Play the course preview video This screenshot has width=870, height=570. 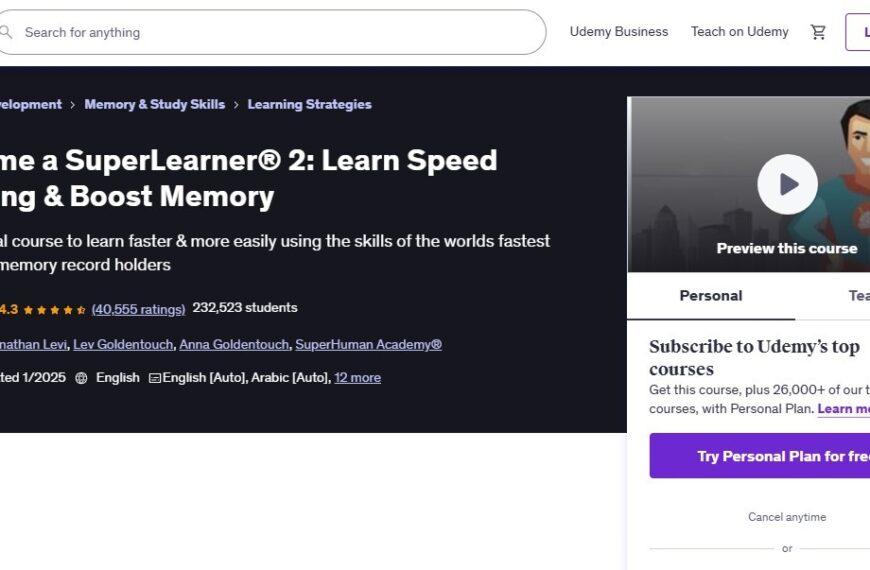pyautogui.click(x=787, y=184)
